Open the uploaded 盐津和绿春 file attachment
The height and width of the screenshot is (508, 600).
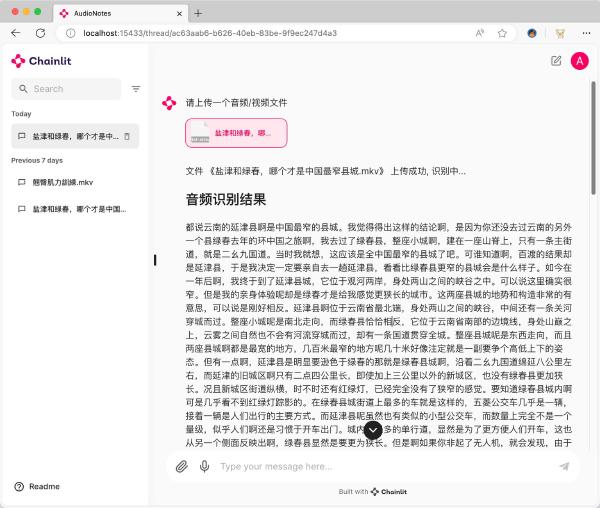click(236, 133)
